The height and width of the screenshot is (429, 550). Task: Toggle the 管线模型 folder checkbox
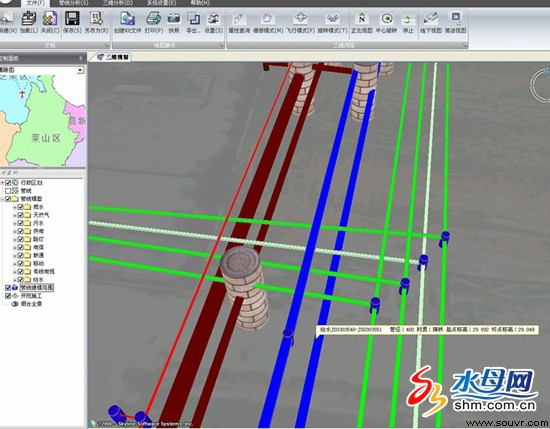[x=8, y=199]
